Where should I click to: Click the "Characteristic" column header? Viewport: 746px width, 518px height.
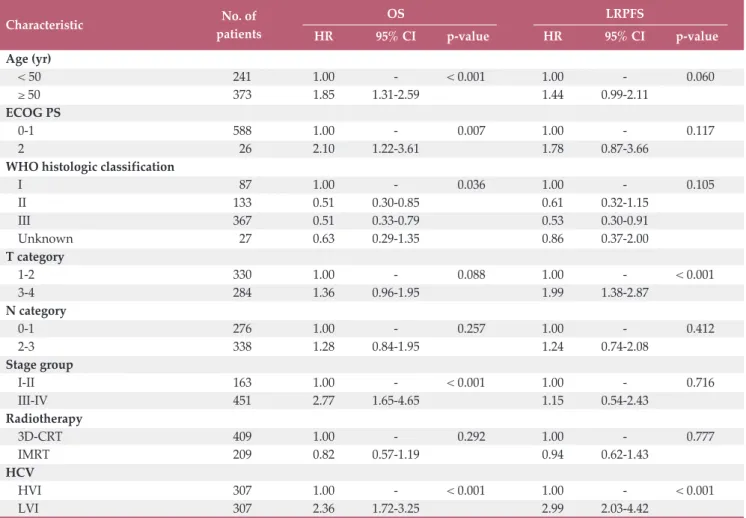point(44,25)
